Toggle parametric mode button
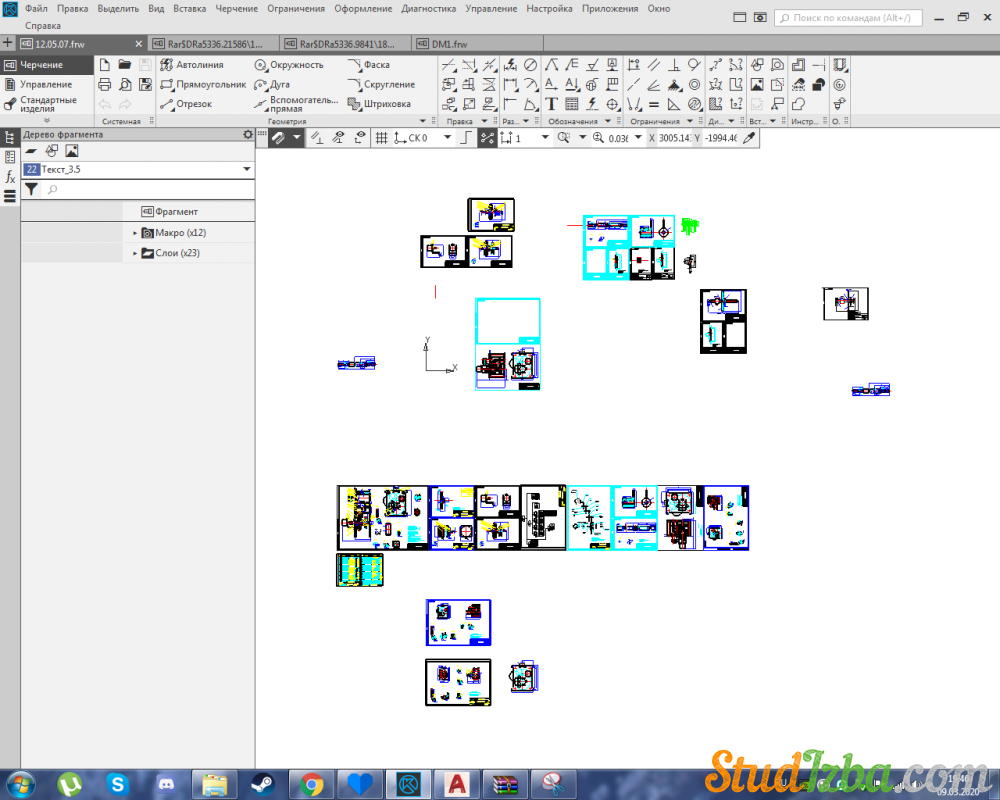This screenshot has width=1000, height=800. pos(487,138)
